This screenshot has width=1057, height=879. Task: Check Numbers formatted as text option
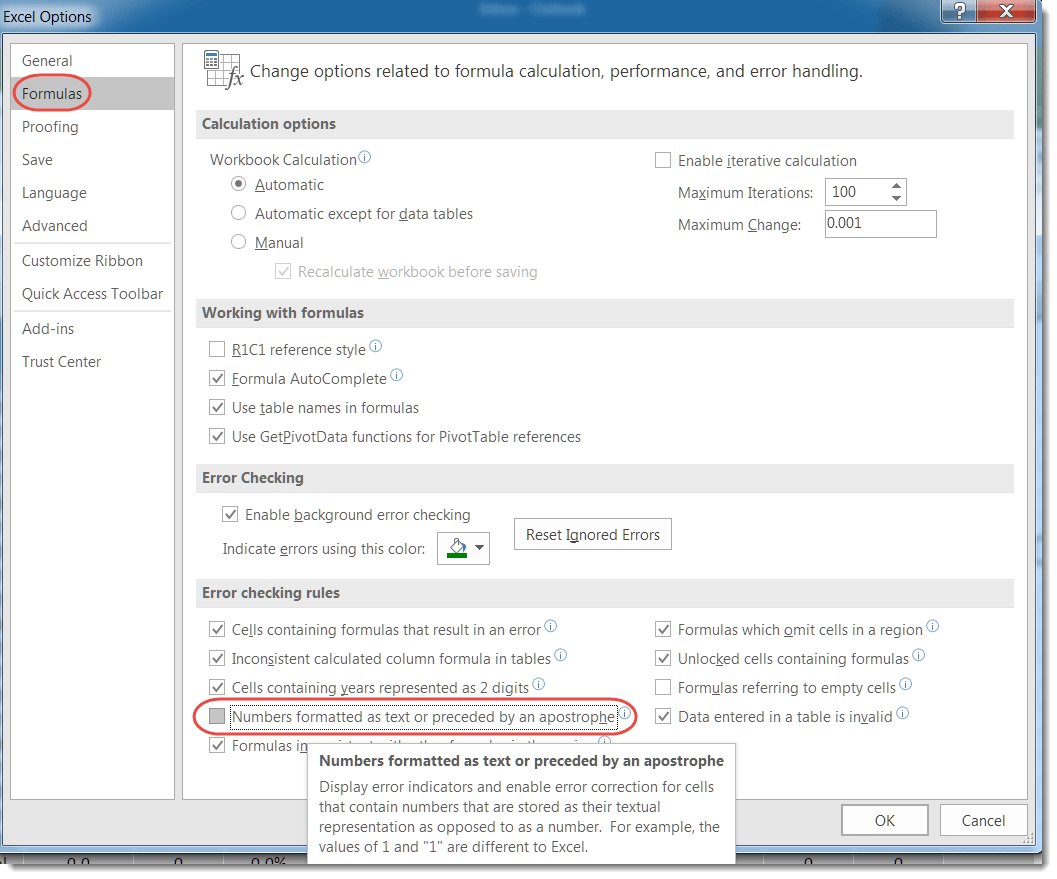[217, 716]
